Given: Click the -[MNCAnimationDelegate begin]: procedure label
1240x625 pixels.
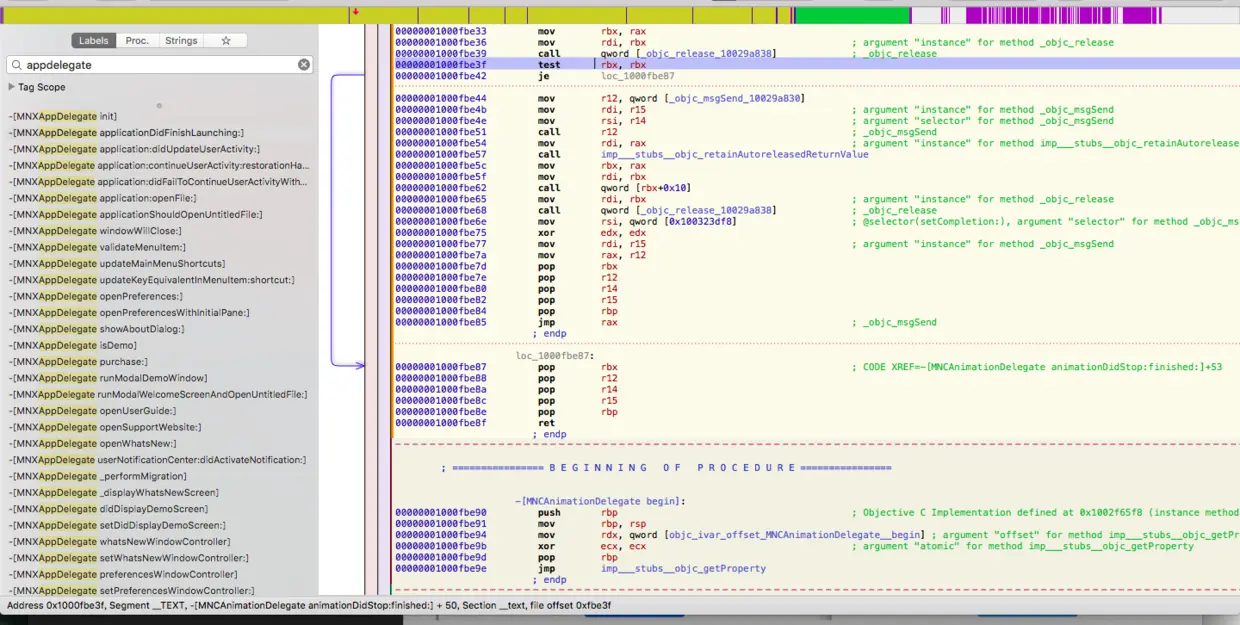Looking at the screenshot, I should (599, 501).
